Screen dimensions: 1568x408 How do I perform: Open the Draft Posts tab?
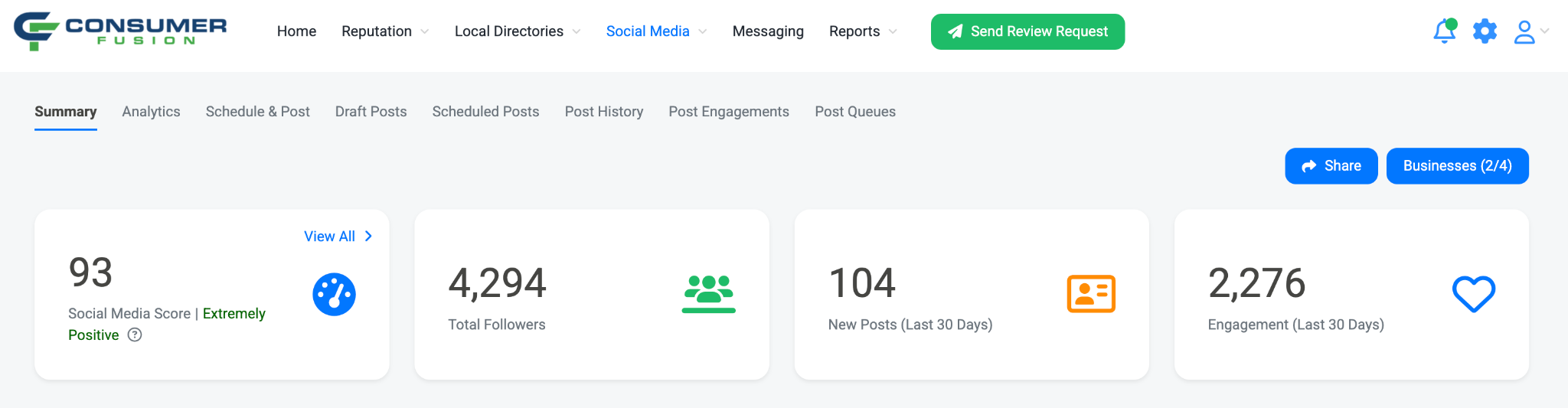[x=371, y=112]
